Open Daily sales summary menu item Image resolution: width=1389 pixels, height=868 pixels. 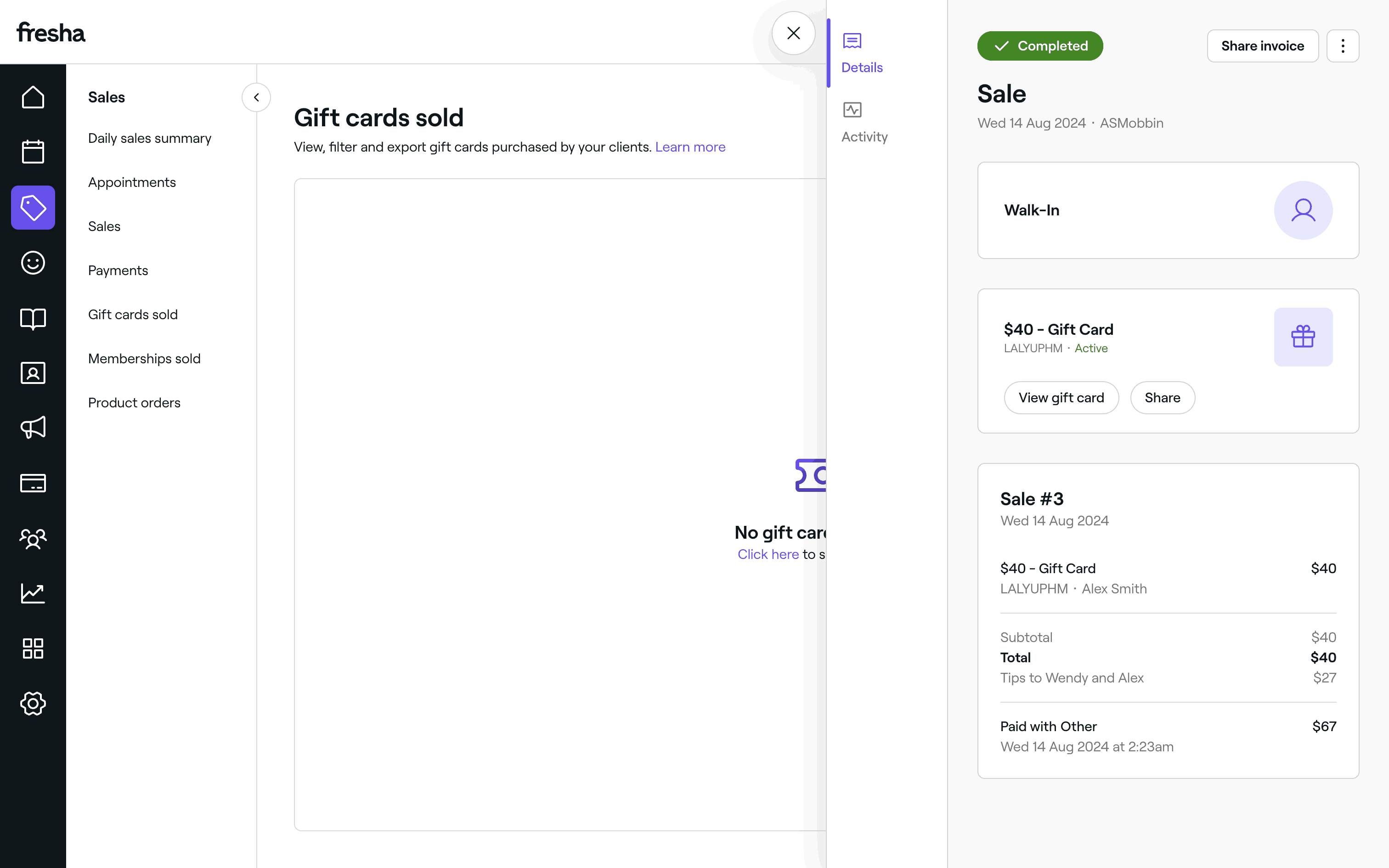click(150, 138)
